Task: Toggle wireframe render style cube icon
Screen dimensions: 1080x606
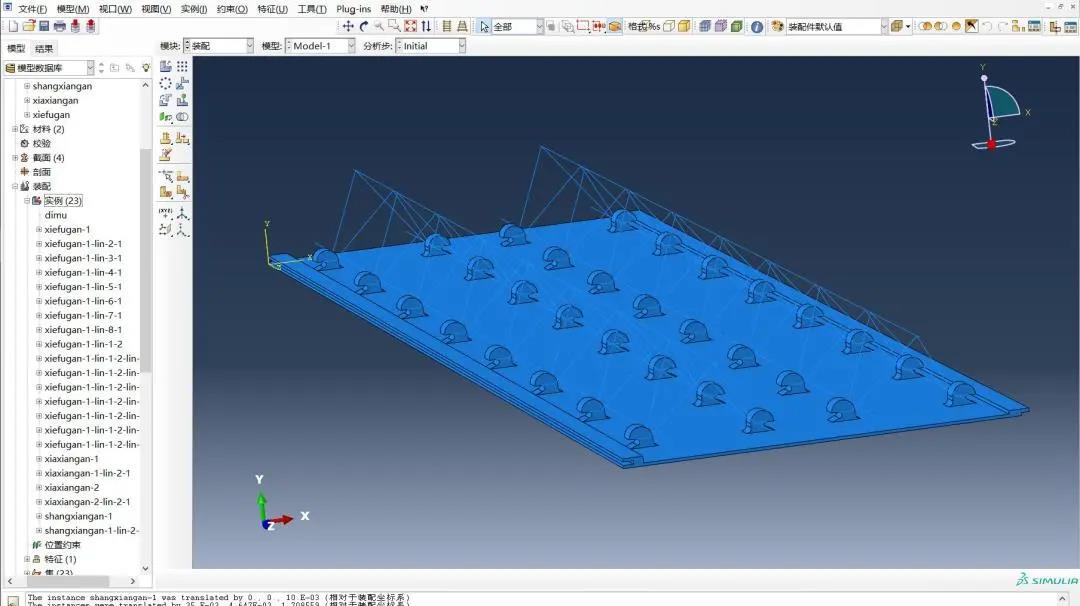Action: pyautogui.click(x=704, y=26)
